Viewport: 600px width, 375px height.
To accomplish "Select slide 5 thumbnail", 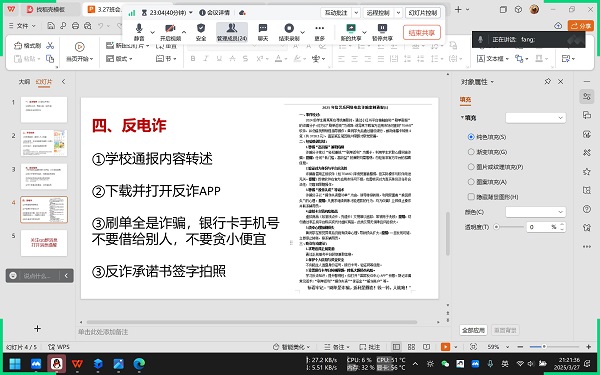I will pyautogui.click(x=44, y=243).
